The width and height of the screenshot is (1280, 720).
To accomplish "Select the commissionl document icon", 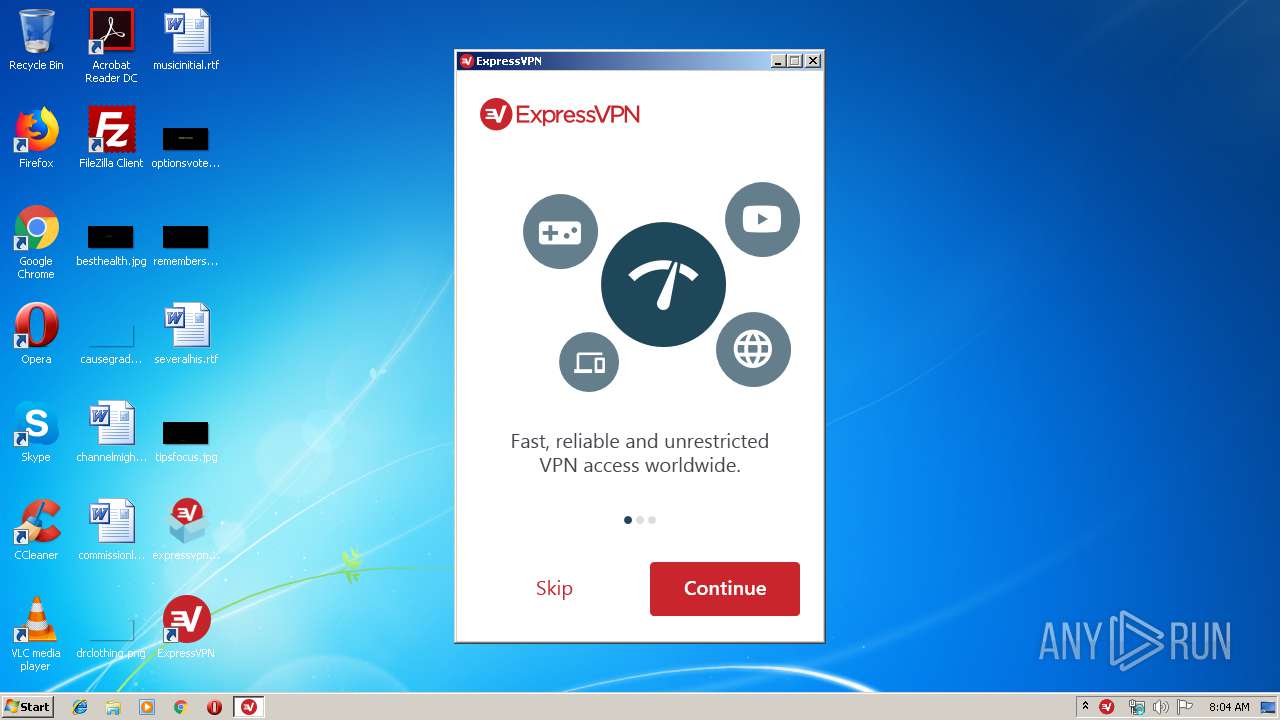I will coord(111,531).
